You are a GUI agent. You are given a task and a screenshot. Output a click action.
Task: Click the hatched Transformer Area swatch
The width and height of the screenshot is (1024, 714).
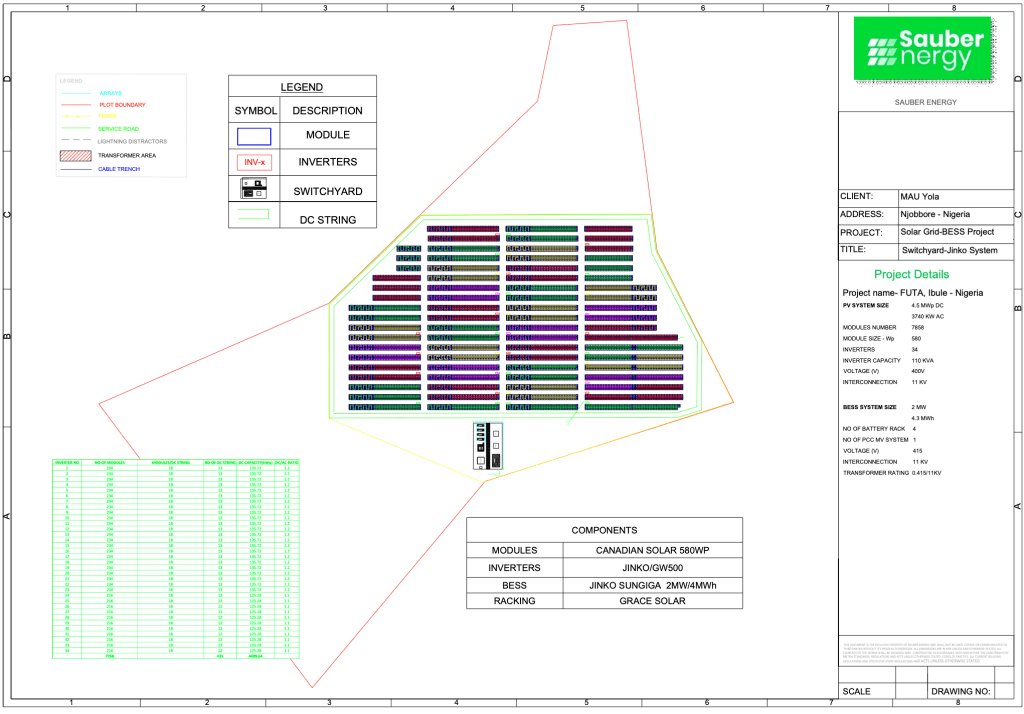(76, 155)
